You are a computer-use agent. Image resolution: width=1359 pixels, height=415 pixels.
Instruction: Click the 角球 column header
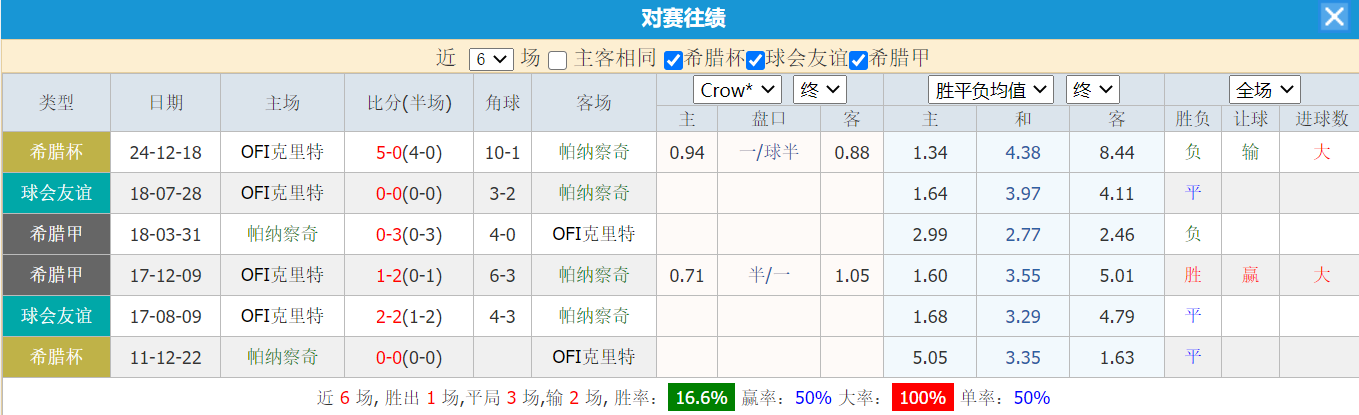pyautogui.click(x=502, y=103)
